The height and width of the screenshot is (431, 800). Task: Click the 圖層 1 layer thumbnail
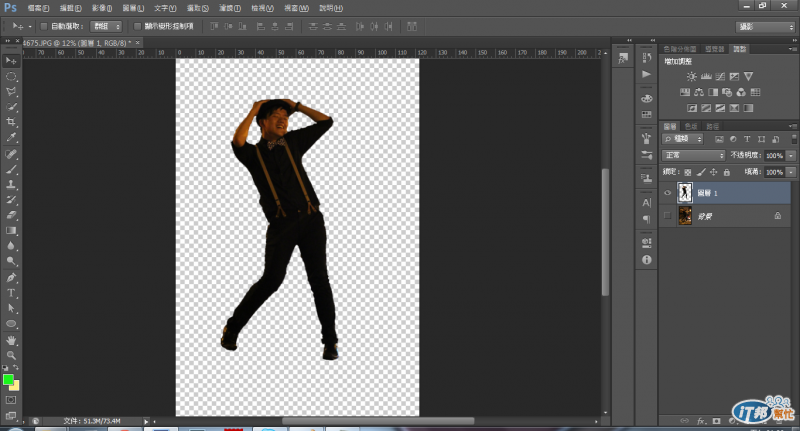686,192
